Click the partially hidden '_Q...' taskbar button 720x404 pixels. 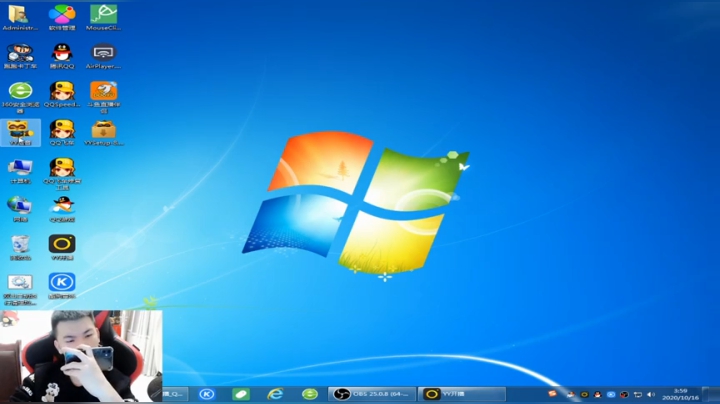[x=174, y=394]
